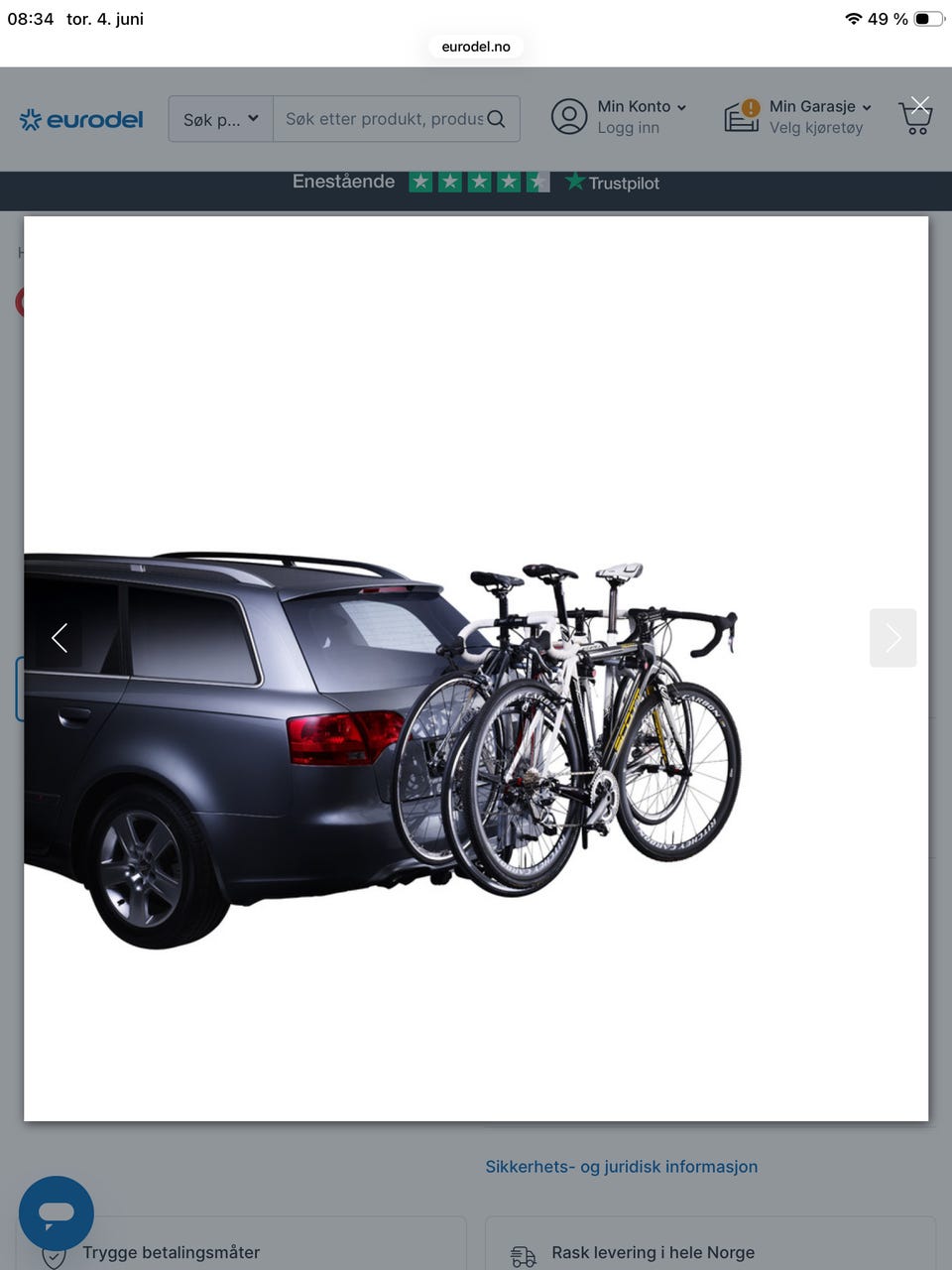Open the Trustpilot rating banner

pyautogui.click(x=476, y=182)
